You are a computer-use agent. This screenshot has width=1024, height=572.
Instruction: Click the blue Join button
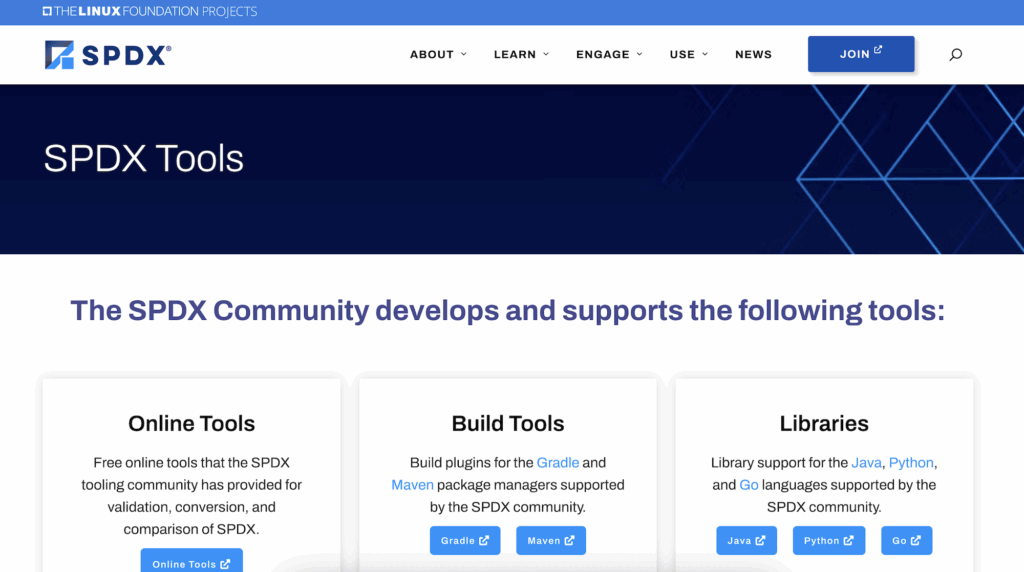click(861, 54)
